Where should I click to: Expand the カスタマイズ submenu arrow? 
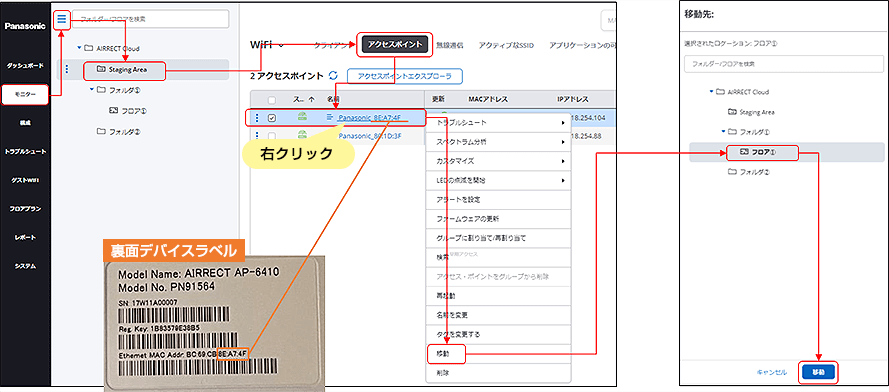(x=563, y=161)
